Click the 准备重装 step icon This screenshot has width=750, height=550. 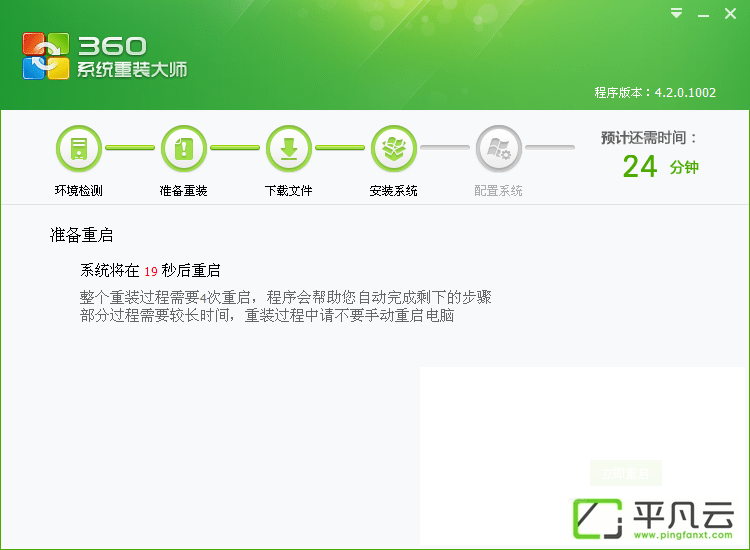point(184,149)
